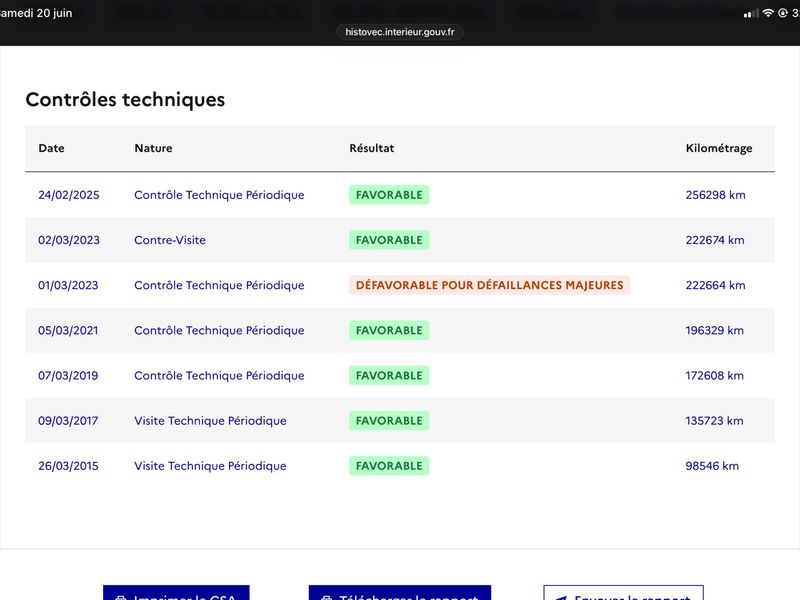Click the 'Contre-Visite' nature cell
This screenshot has height=600, width=800.
pos(170,240)
